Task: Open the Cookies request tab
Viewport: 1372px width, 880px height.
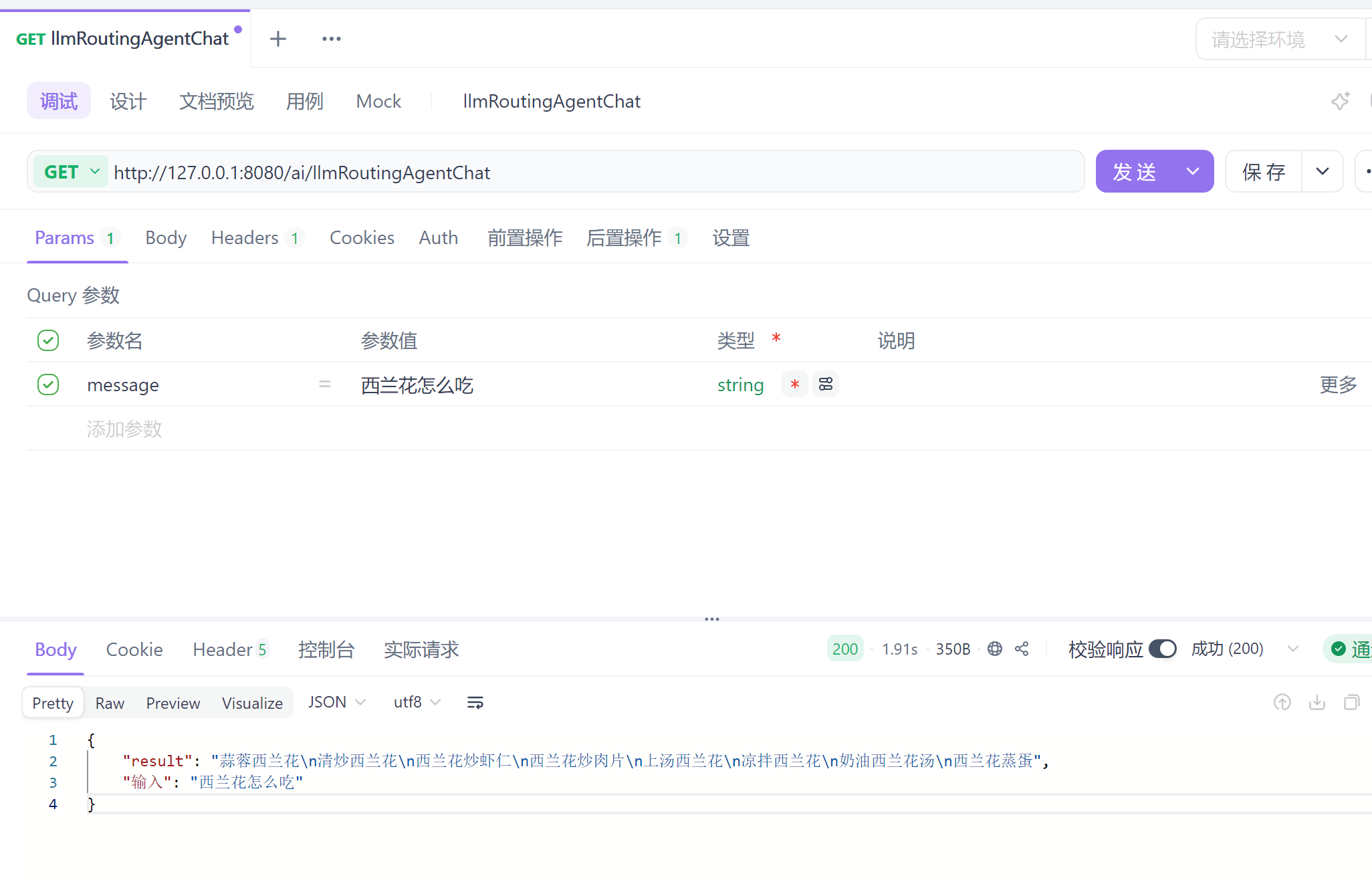Action: [x=362, y=238]
